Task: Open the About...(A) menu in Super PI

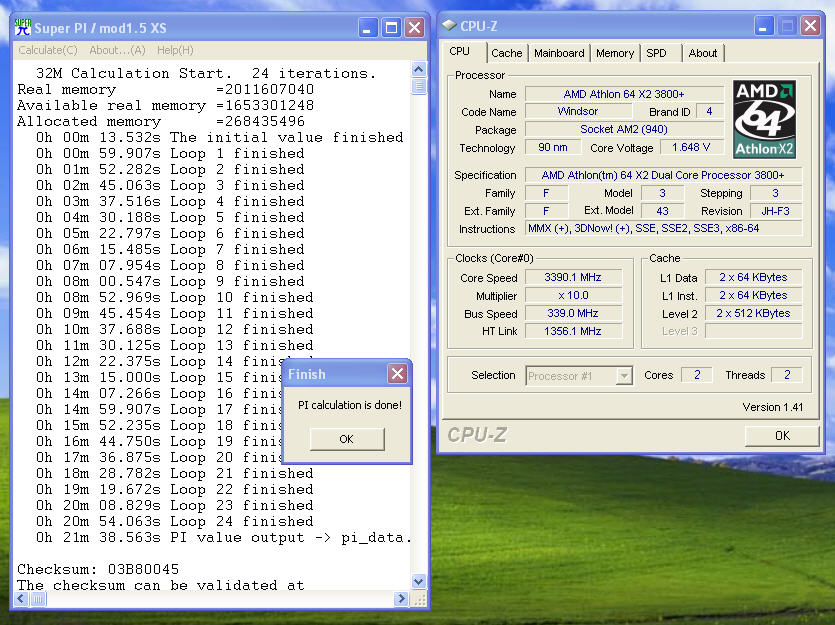Action: (117, 50)
